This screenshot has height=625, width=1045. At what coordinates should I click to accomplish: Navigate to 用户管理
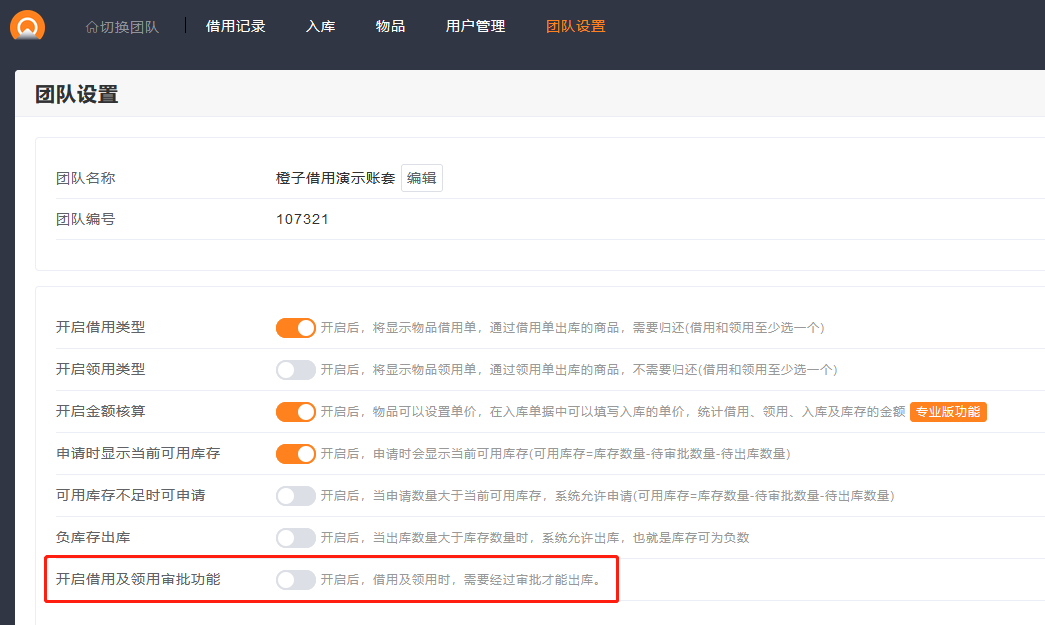(475, 26)
